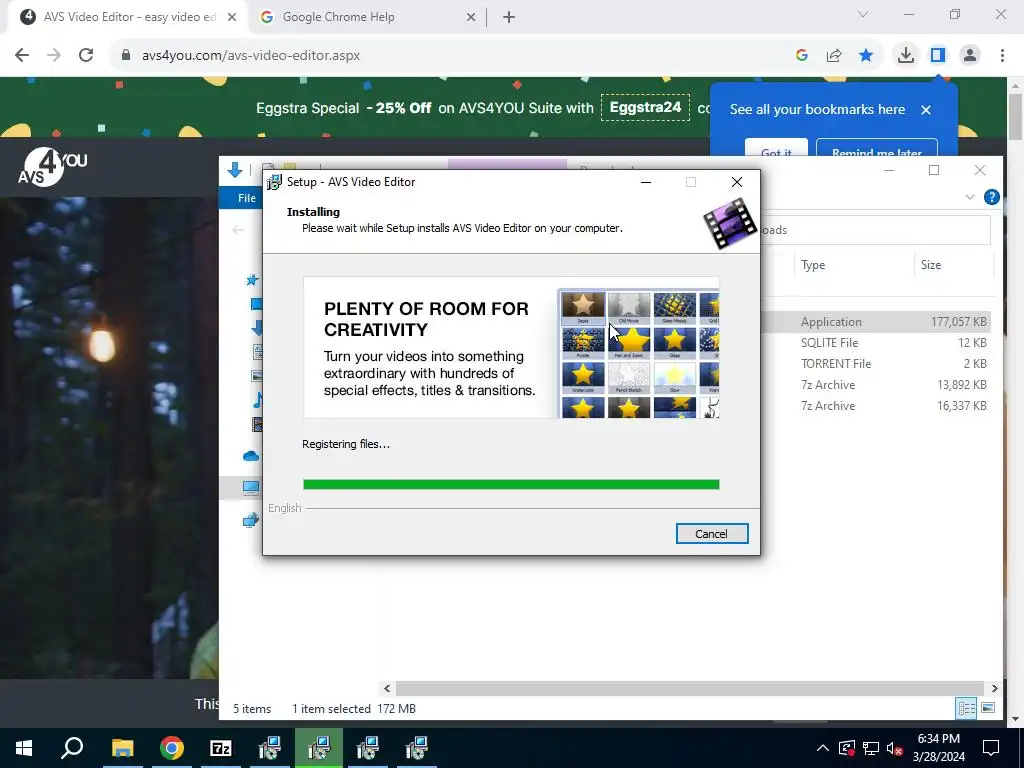Viewport: 1024px width, 768px height.
Task: Open Explorer help question mark
Action: click(x=991, y=197)
